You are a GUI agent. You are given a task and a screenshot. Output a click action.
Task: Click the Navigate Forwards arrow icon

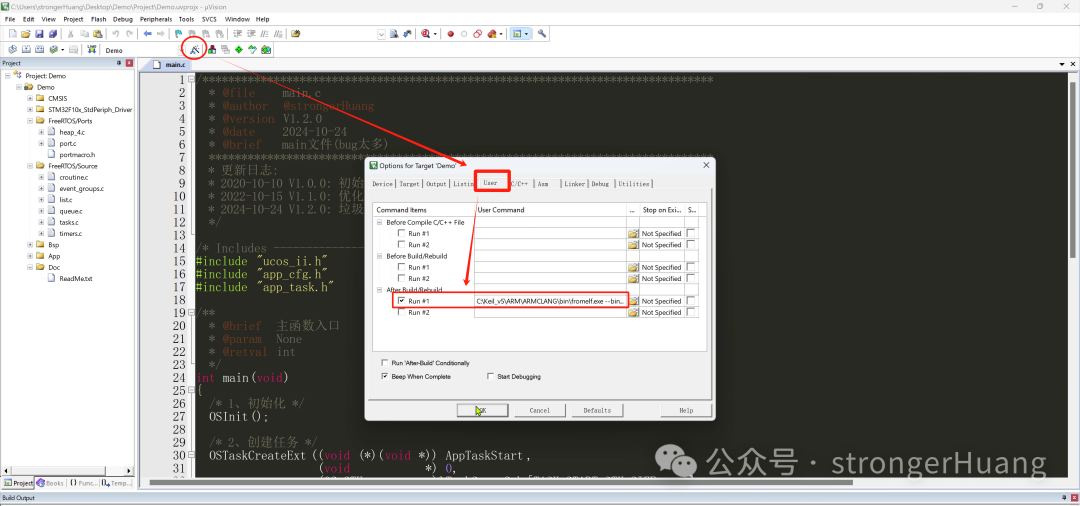(x=160, y=33)
